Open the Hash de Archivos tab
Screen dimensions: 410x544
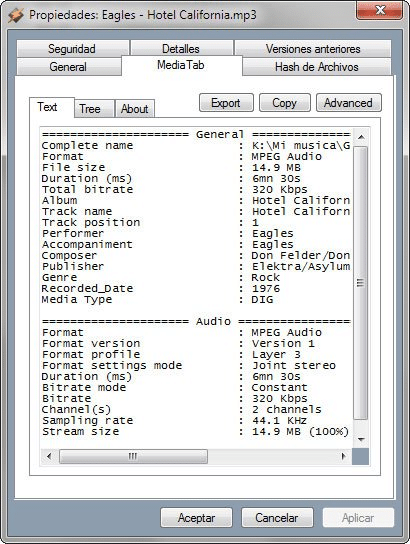(x=316, y=67)
